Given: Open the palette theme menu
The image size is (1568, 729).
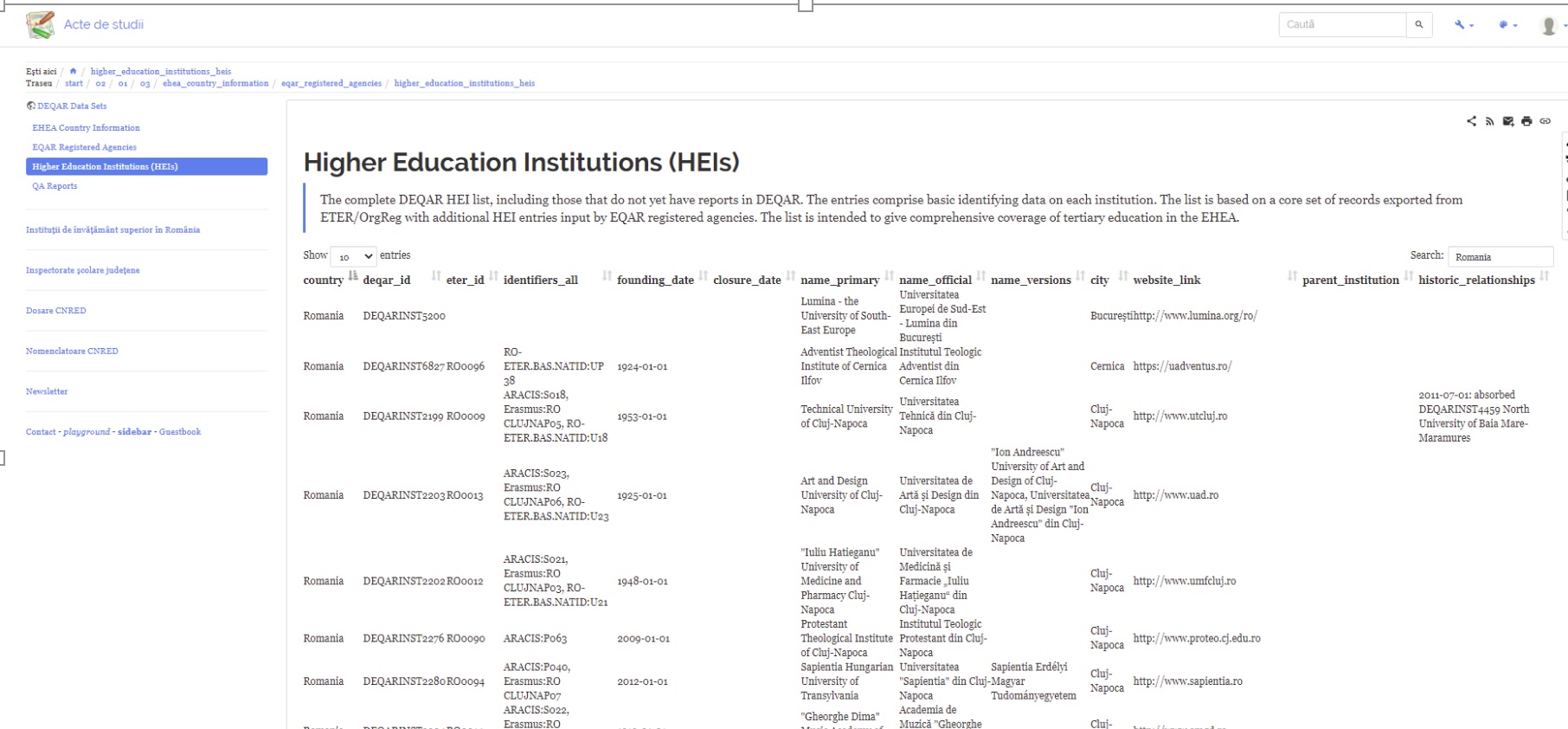Looking at the screenshot, I should pos(1508,25).
